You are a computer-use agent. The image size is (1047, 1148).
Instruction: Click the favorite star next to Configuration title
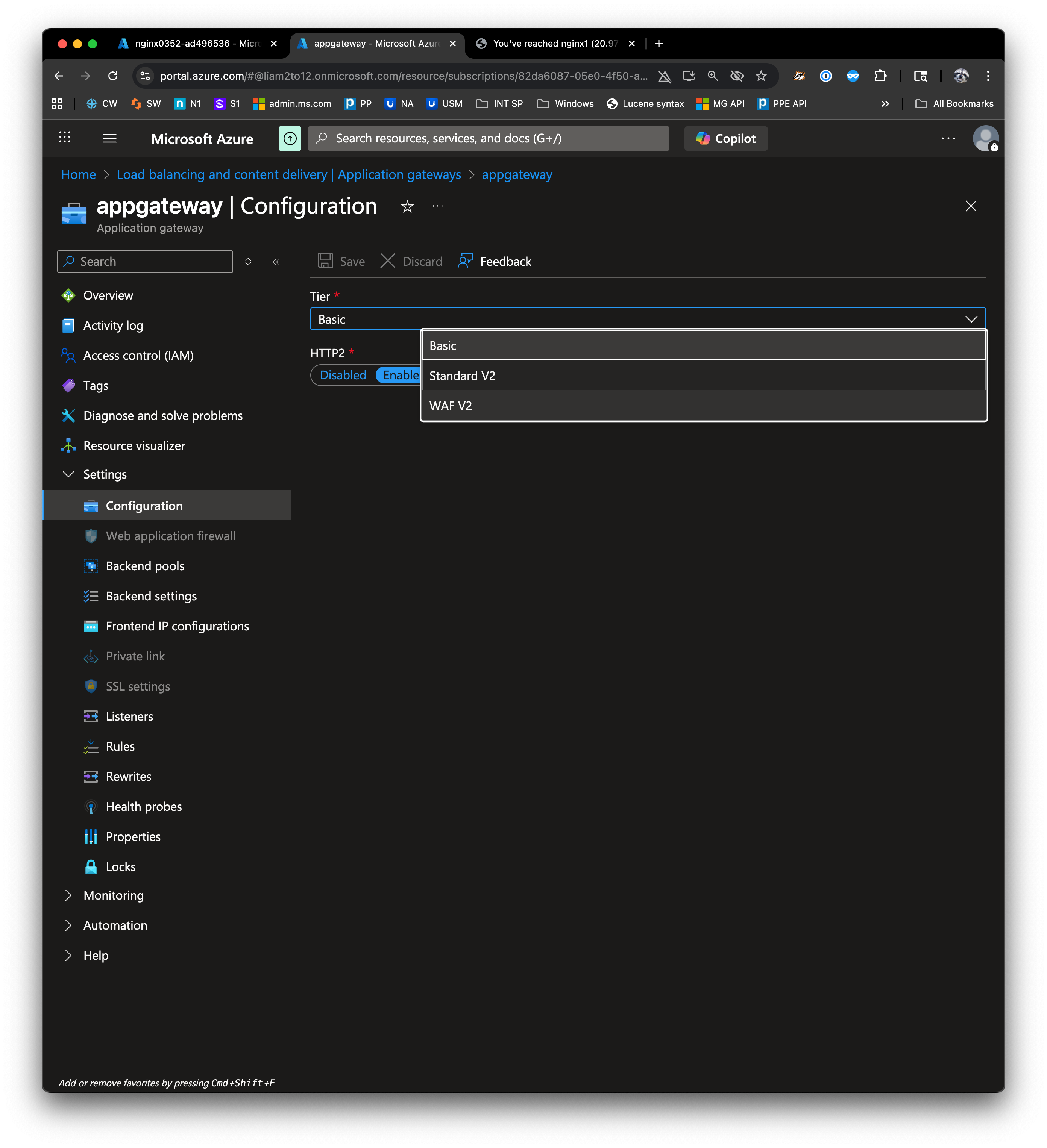407,206
